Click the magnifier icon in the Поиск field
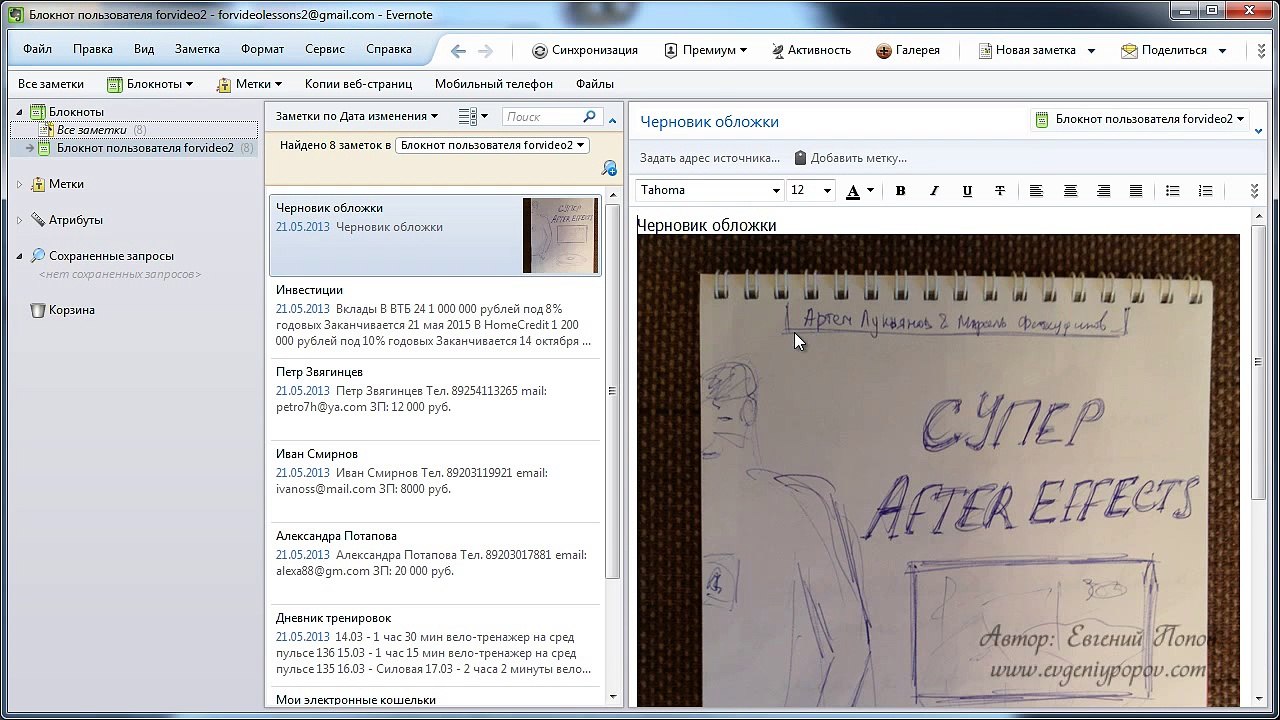 [589, 117]
